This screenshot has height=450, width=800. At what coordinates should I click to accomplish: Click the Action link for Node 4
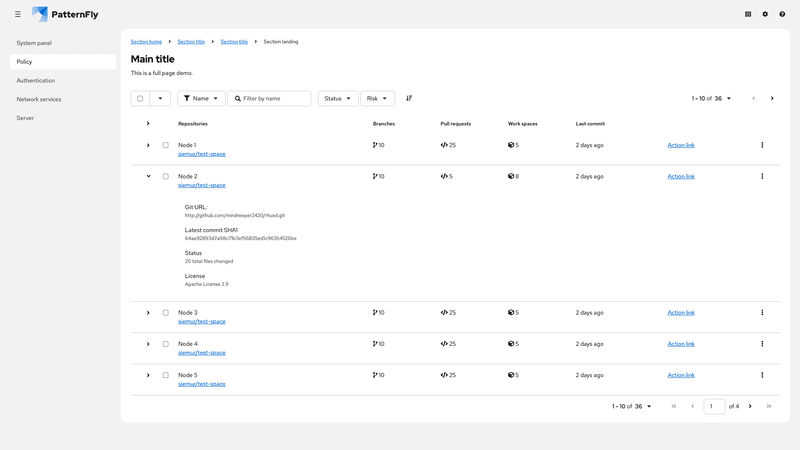click(681, 343)
